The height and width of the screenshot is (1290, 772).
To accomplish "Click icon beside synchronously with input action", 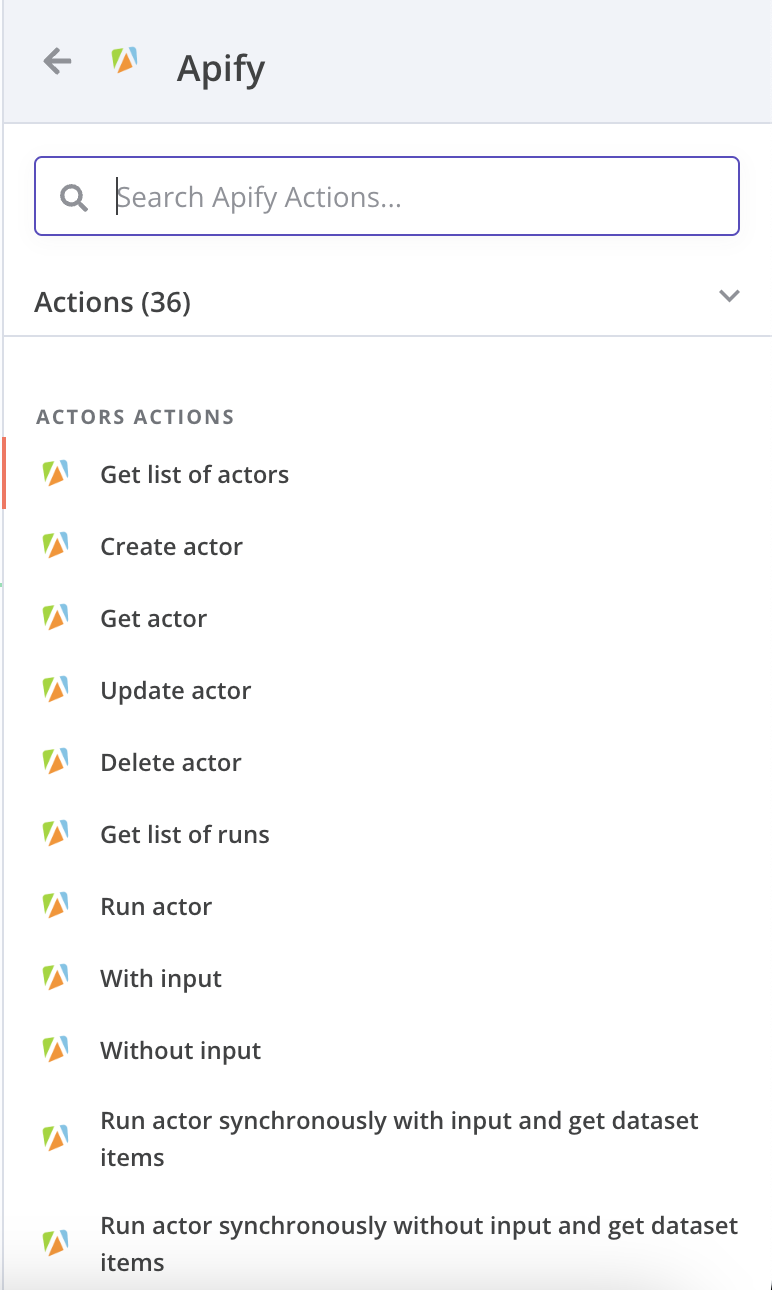I will point(55,1139).
